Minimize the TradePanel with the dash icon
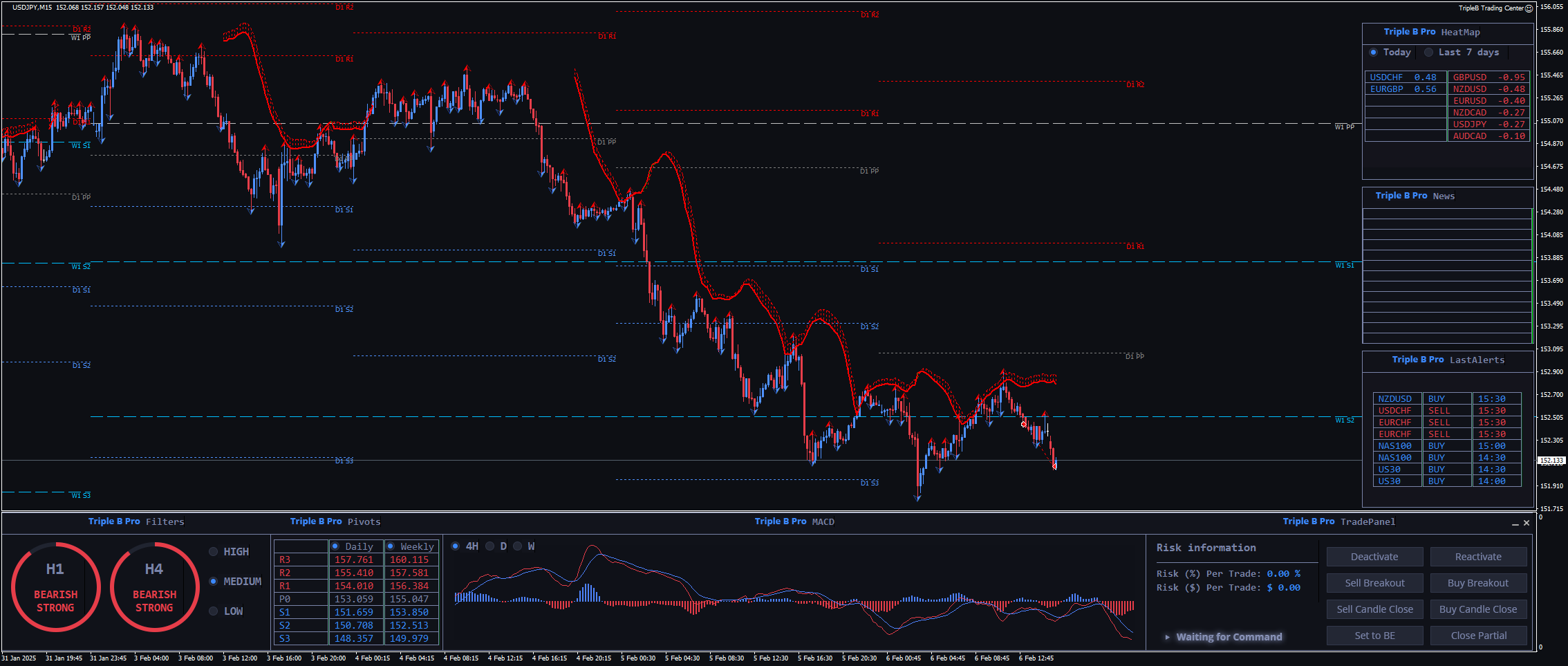This screenshot has height=666, width=1568. [x=1515, y=524]
